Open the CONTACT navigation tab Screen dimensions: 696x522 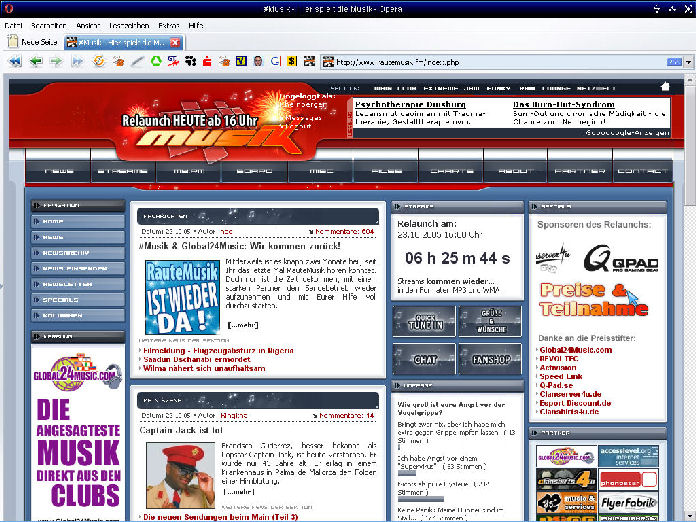click(643, 171)
